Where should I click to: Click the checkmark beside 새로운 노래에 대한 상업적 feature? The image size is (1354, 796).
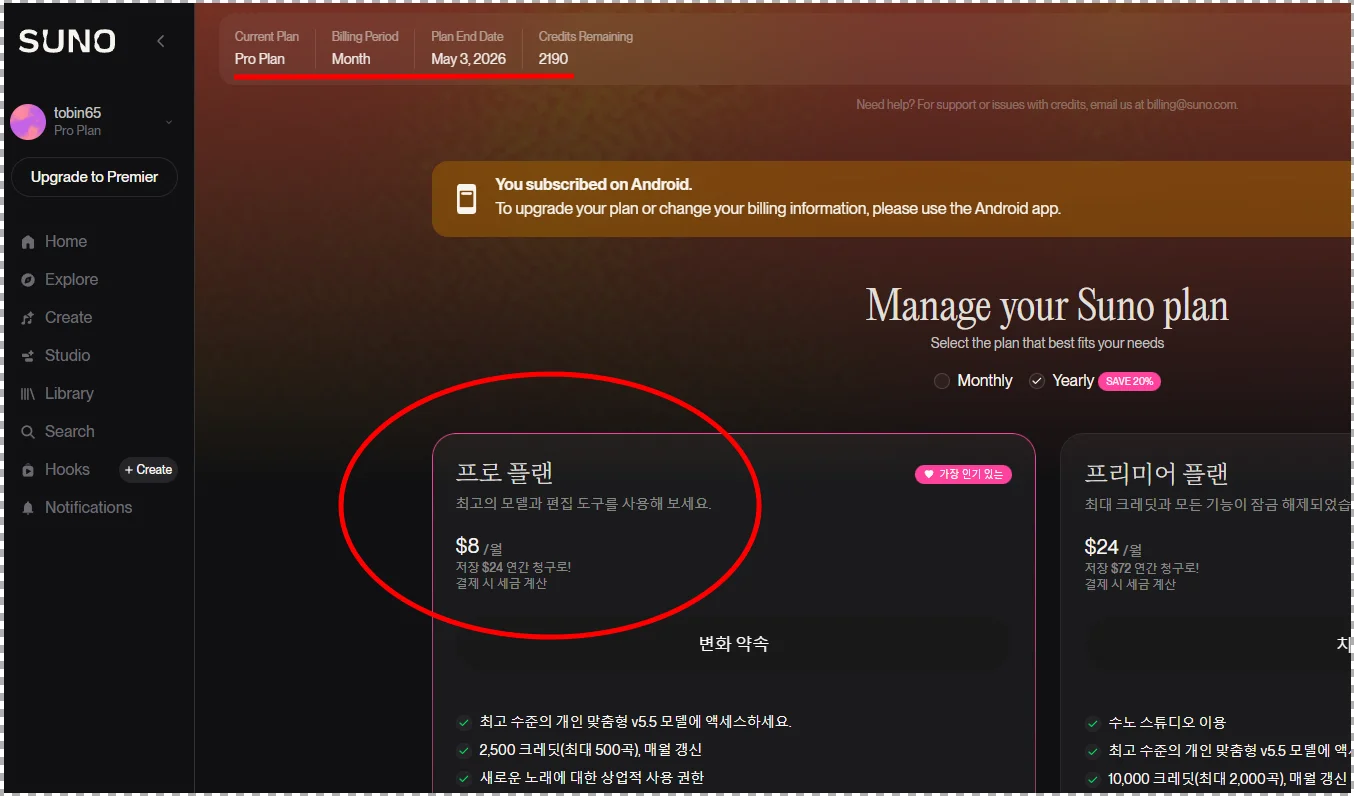tap(464, 778)
